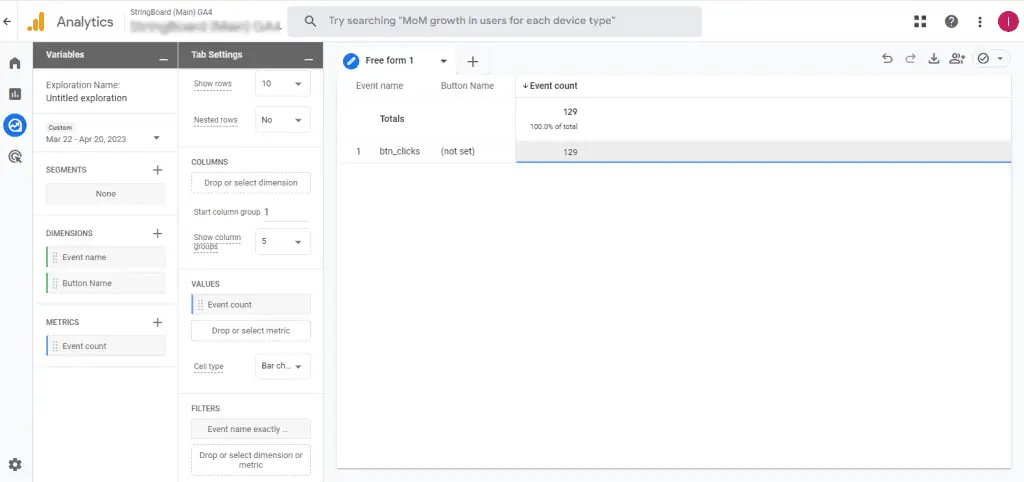The height and width of the screenshot is (482, 1024).
Task: Open the Show column groups dropdown
Action: coord(283,241)
